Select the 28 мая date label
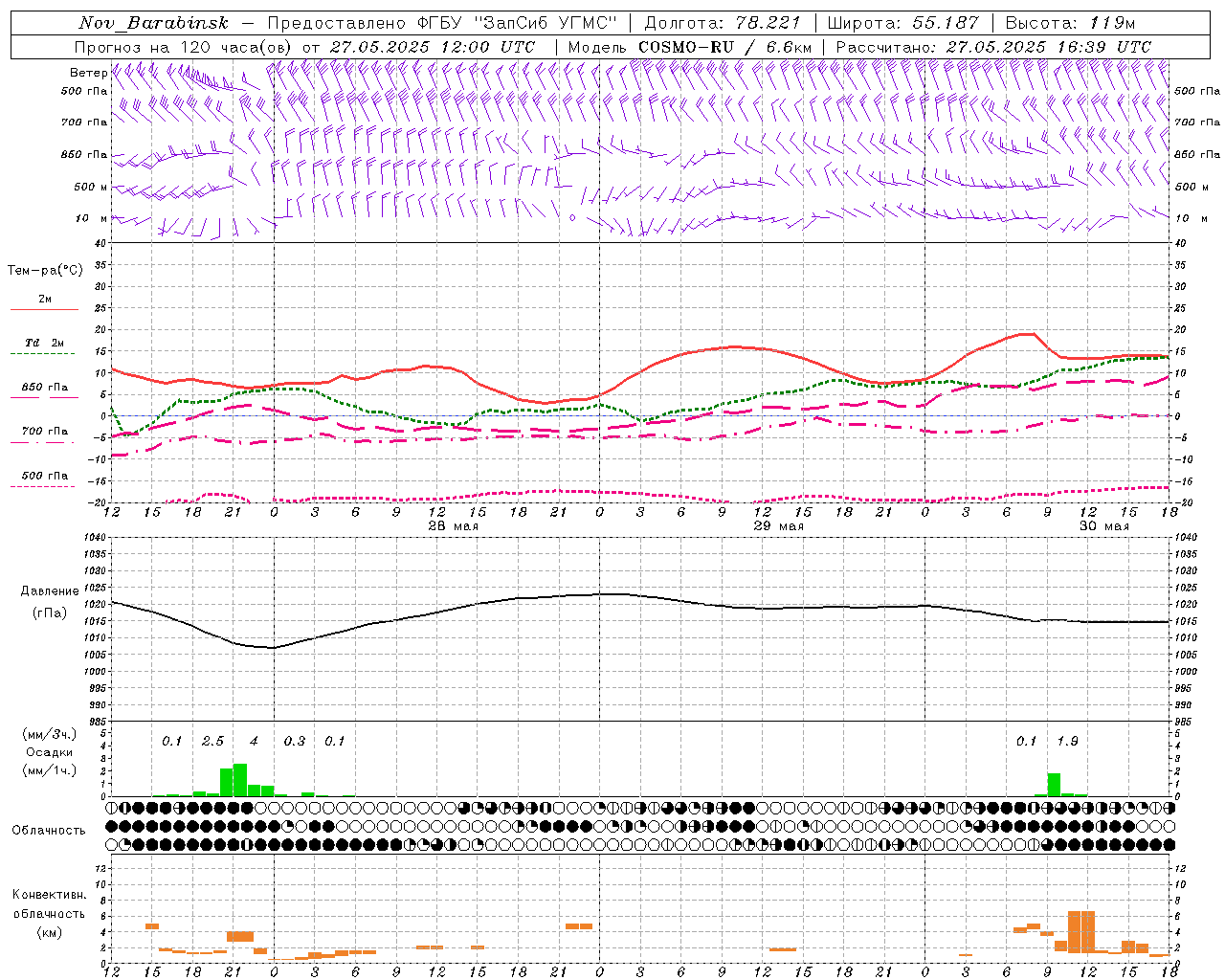 pyautogui.click(x=454, y=526)
